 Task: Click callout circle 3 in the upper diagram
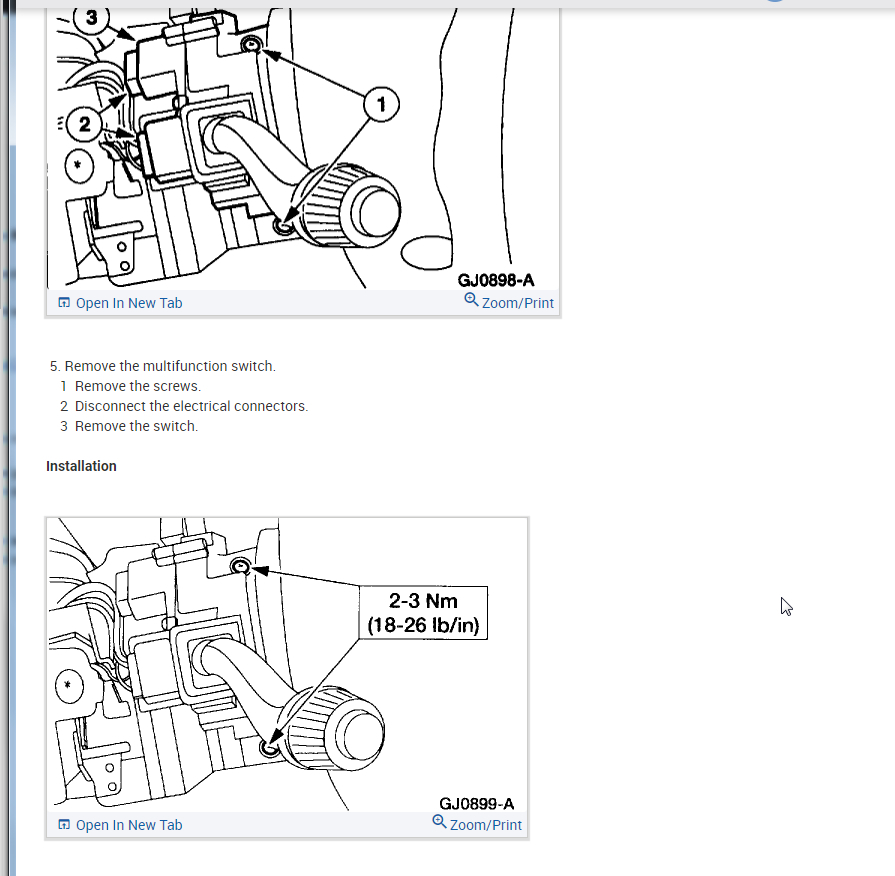pos(92,19)
